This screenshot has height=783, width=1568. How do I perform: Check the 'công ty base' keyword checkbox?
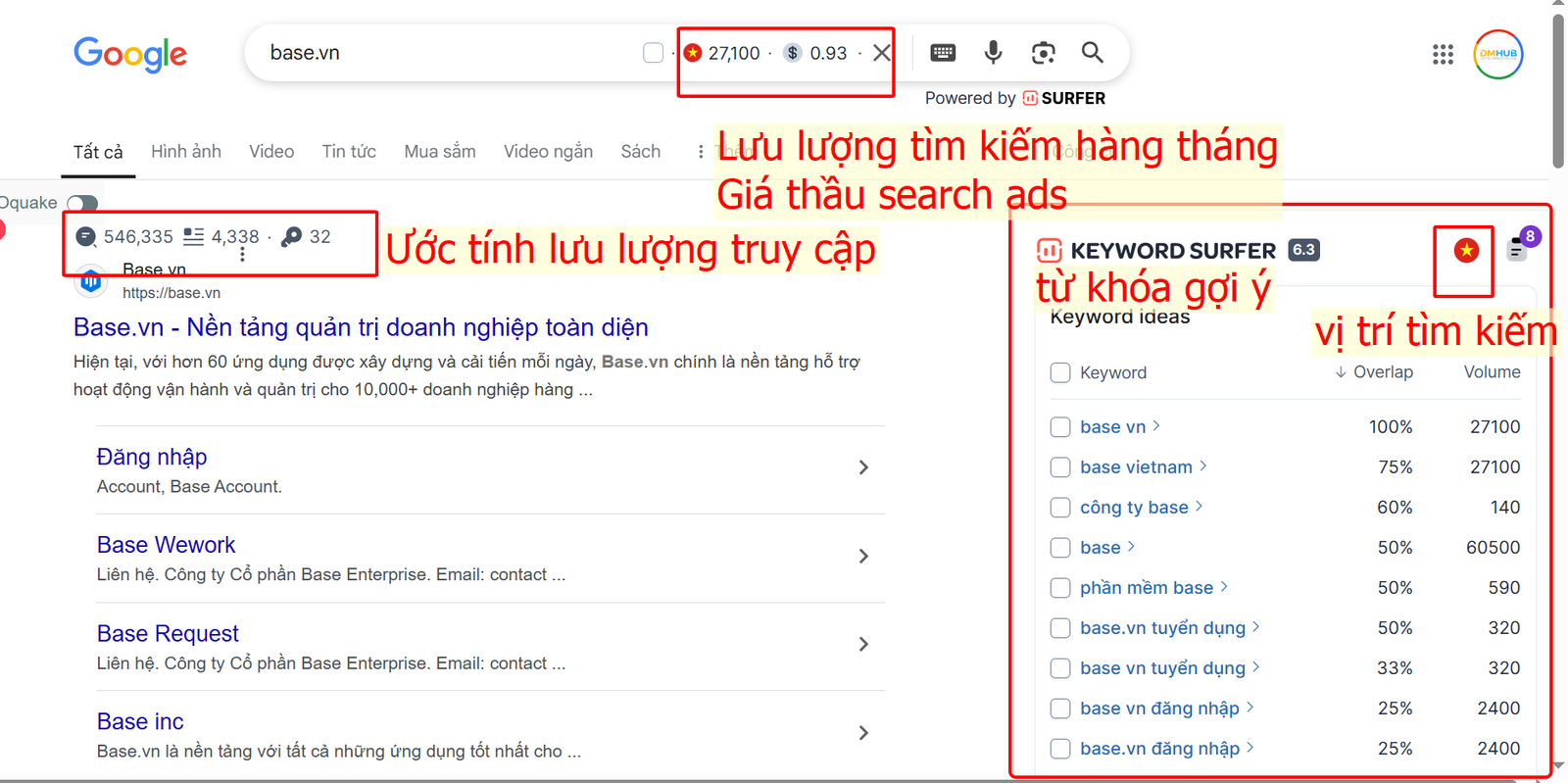pos(1060,508)
